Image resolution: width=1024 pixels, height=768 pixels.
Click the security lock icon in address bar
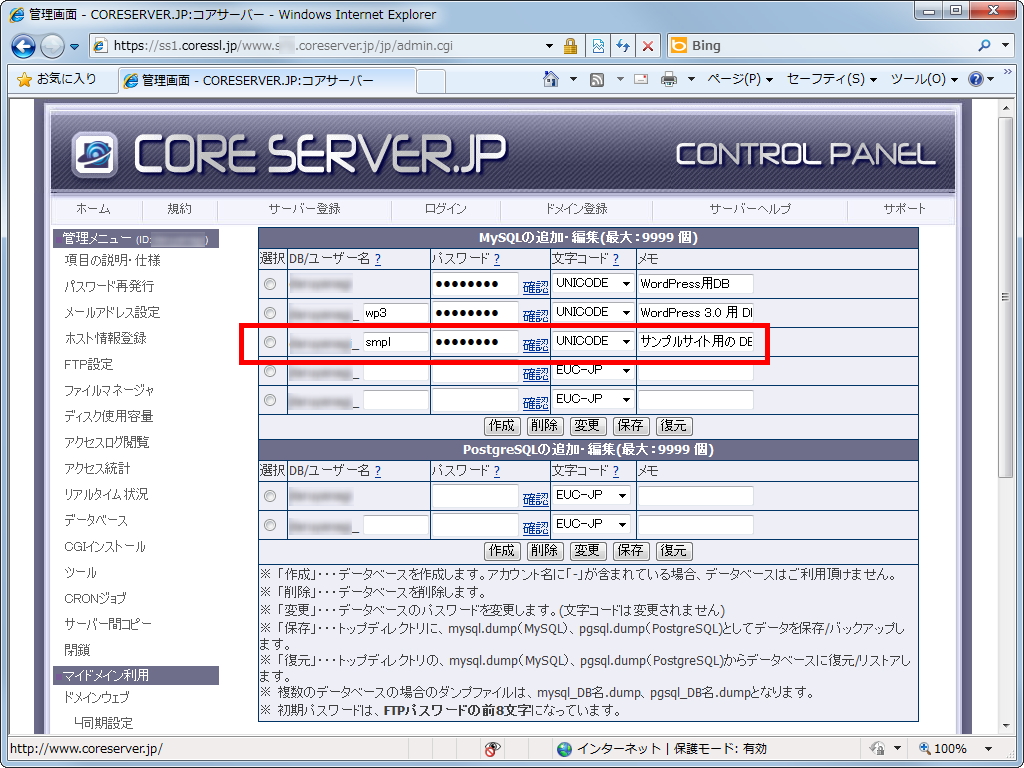click(570, 46)
